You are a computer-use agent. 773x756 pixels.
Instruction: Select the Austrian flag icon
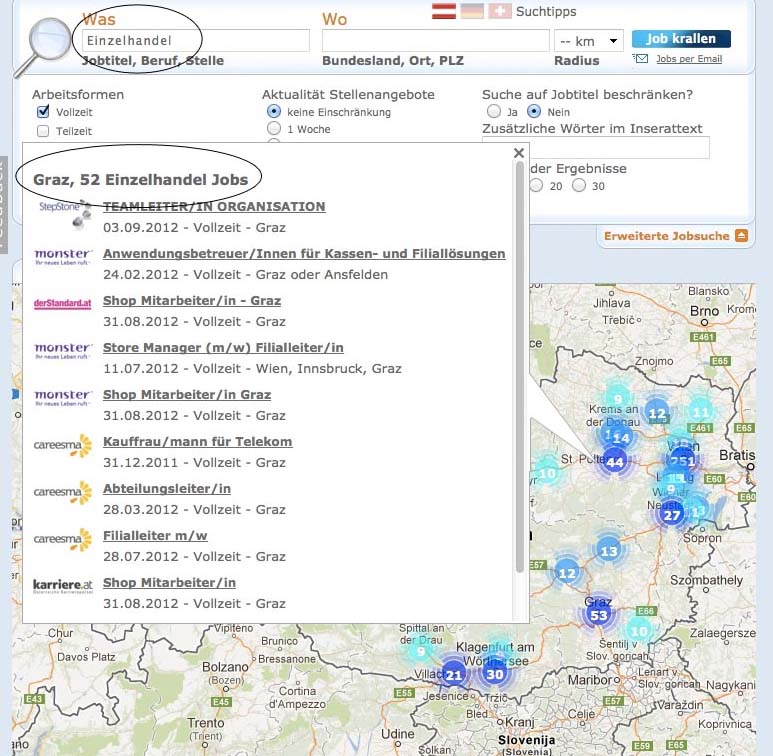pyautogui.click(x=444, y=11)
